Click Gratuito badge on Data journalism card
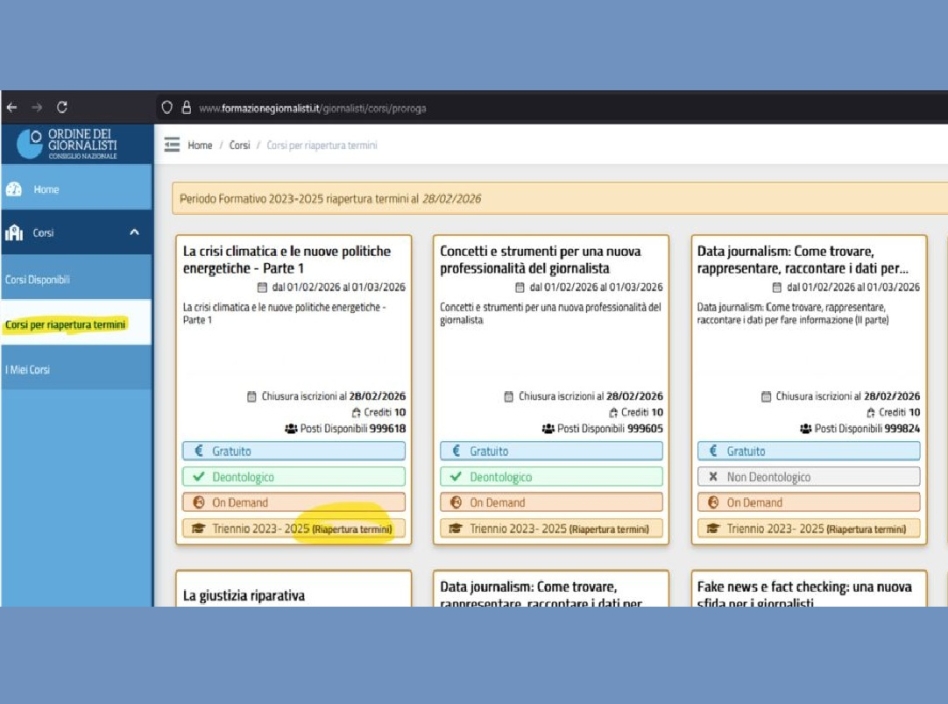Screen dimensions: 948x704 click(807, 451)
